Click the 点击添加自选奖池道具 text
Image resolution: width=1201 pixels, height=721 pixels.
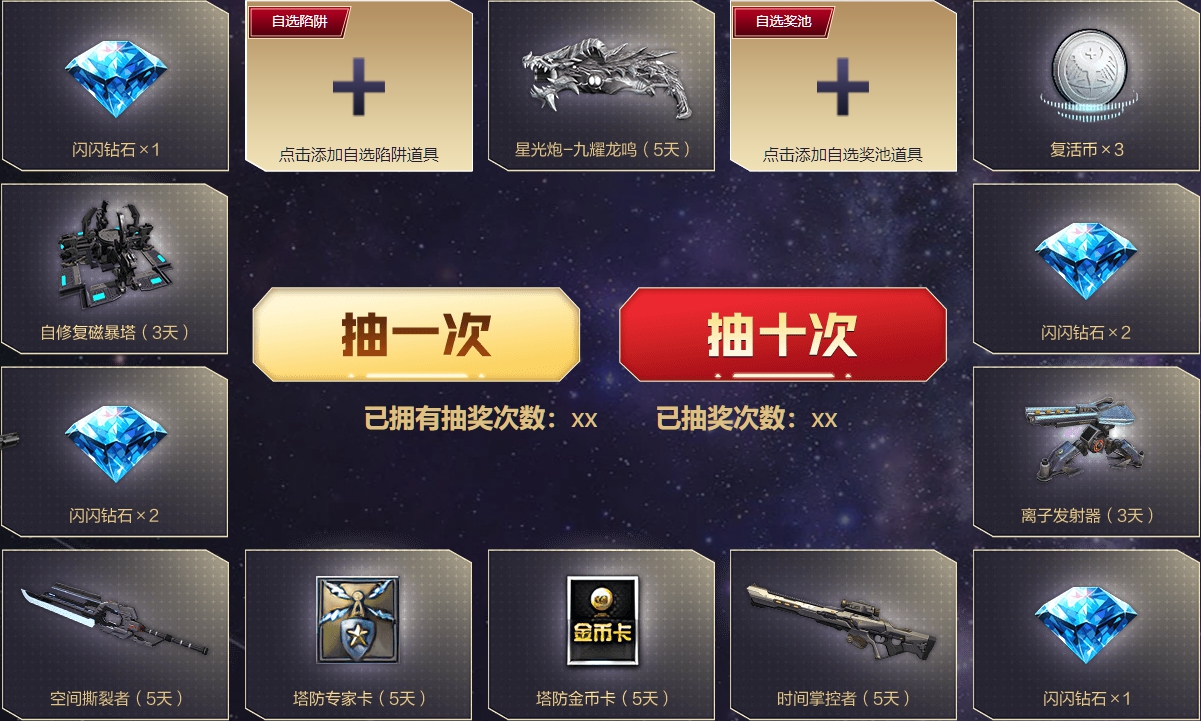(x=843, y=155)
